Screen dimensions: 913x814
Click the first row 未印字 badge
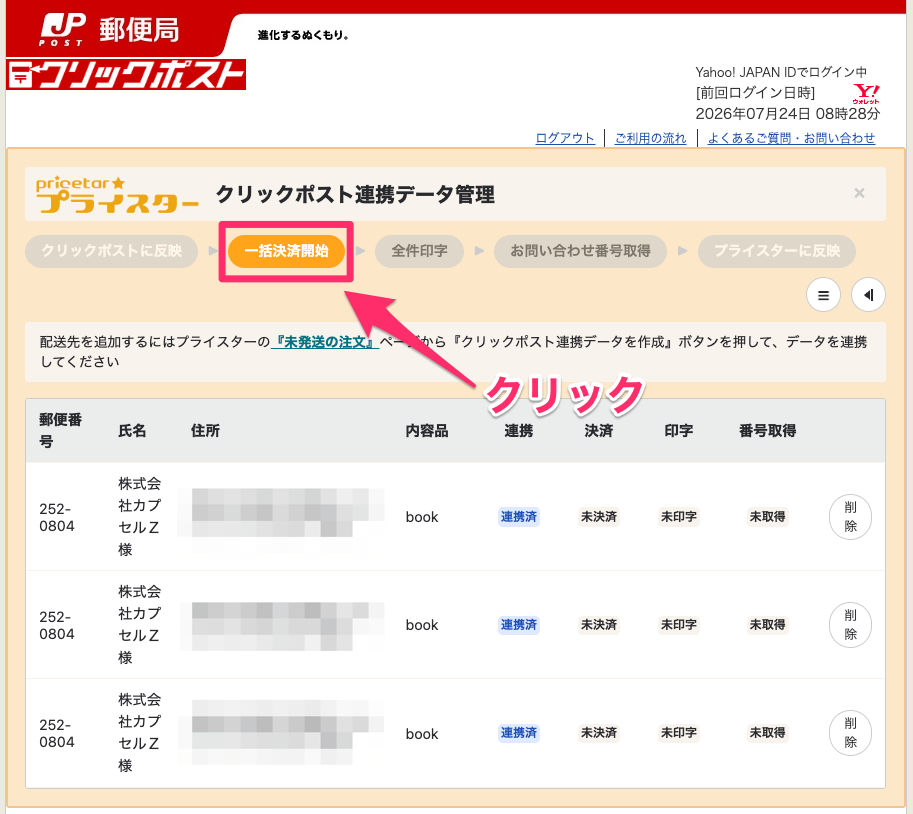click(x=678, y=517)
